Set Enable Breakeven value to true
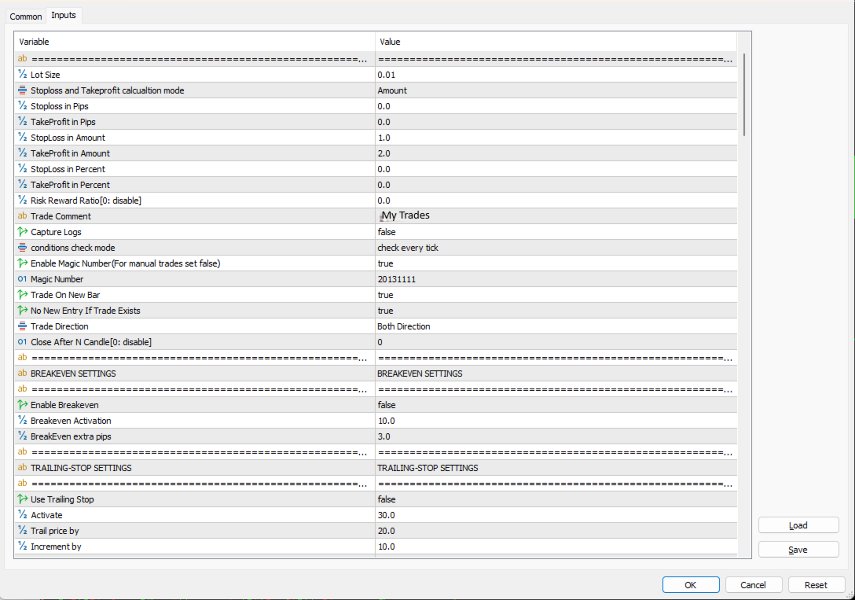This screenshot has width=855, height=600. (550, 404)
